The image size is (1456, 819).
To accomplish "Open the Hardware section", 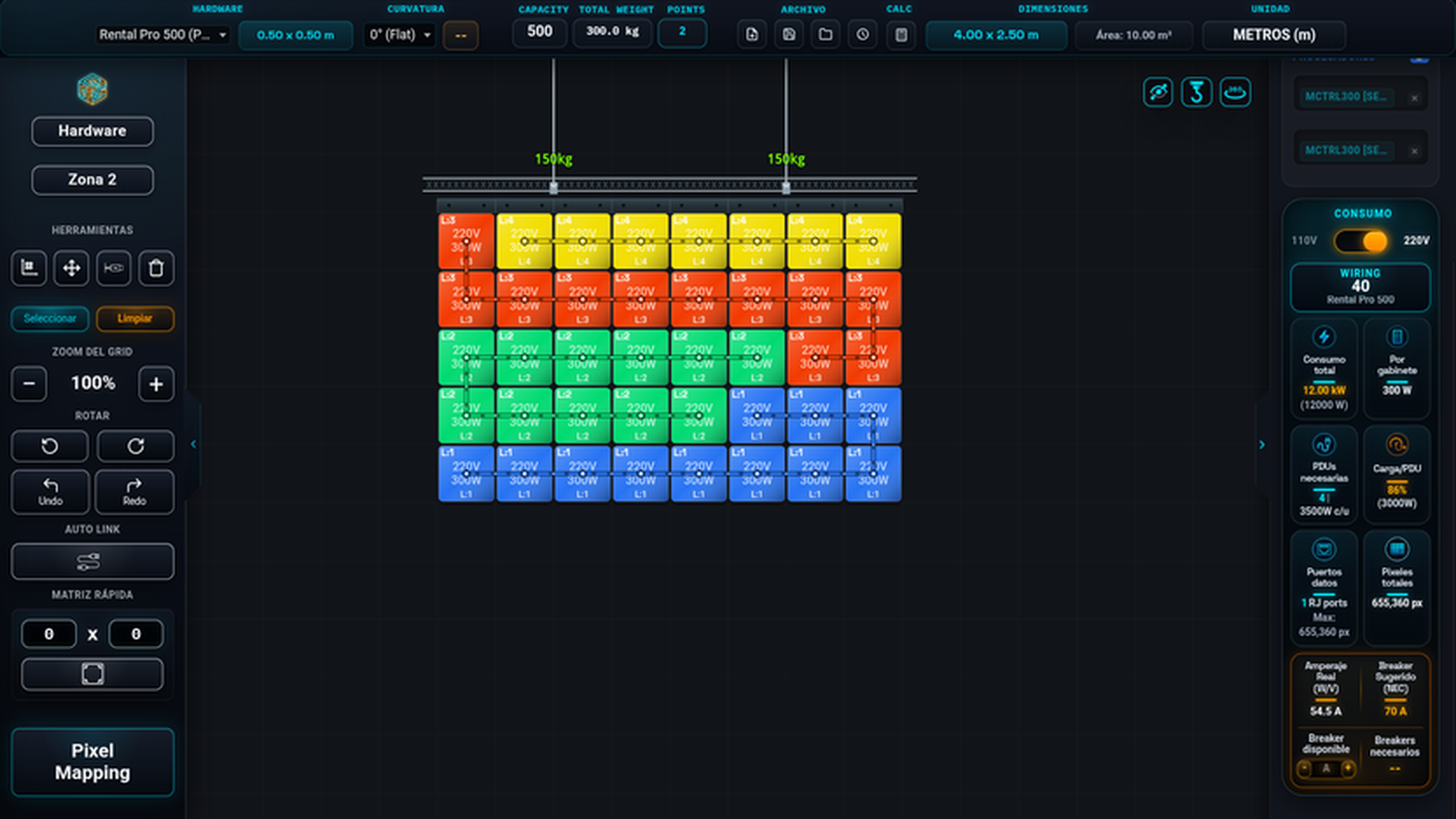I will [93, 131].
